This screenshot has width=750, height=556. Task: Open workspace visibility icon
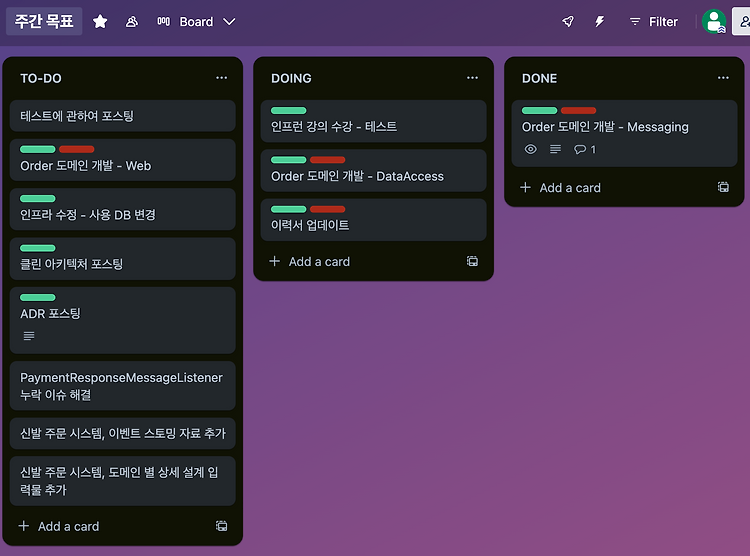132,22
